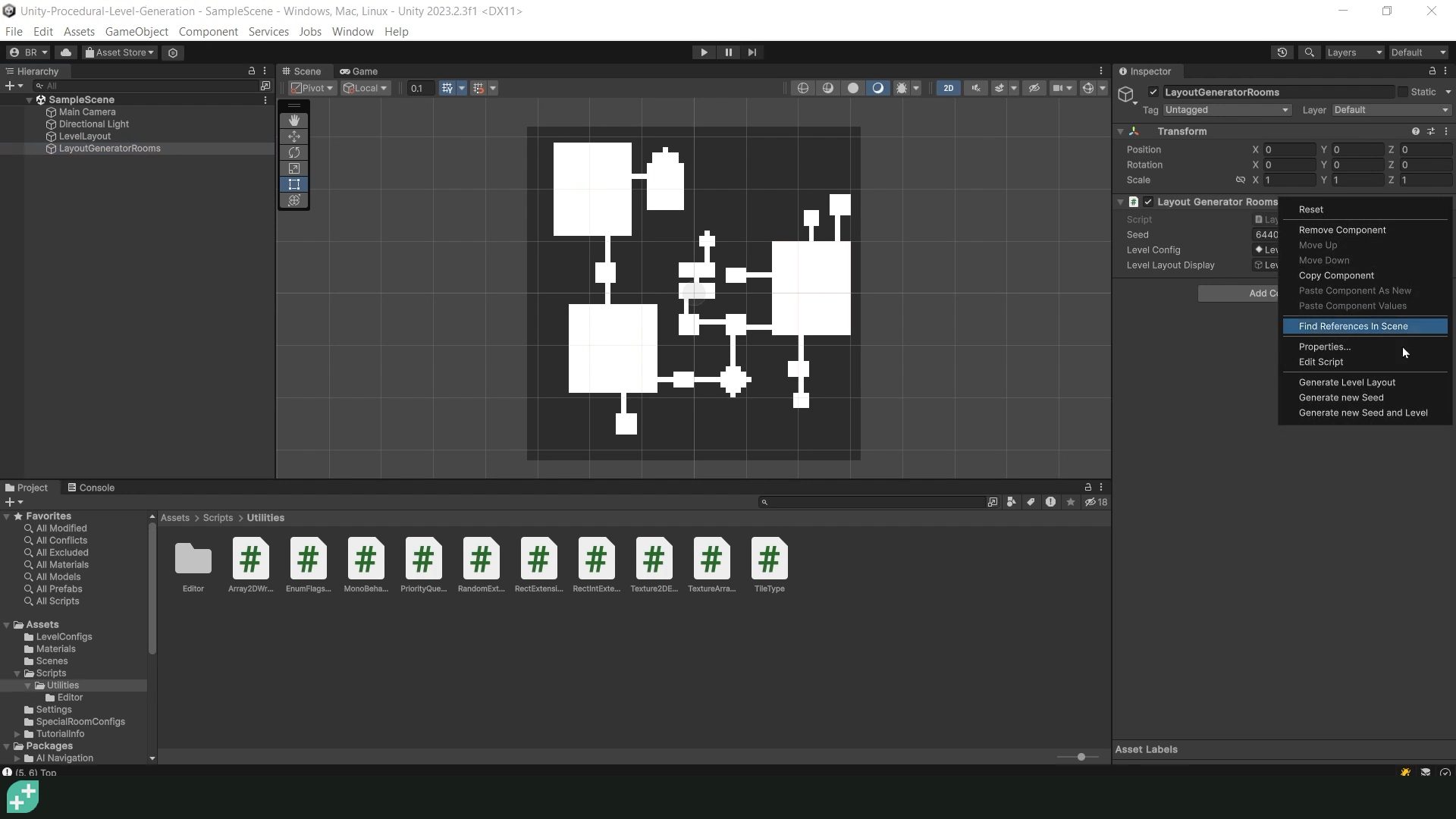The width and height of the screenshot is (1456, 819).
Task: Select the Hand tool in the Scene toolbar
Action: (294, 120)
